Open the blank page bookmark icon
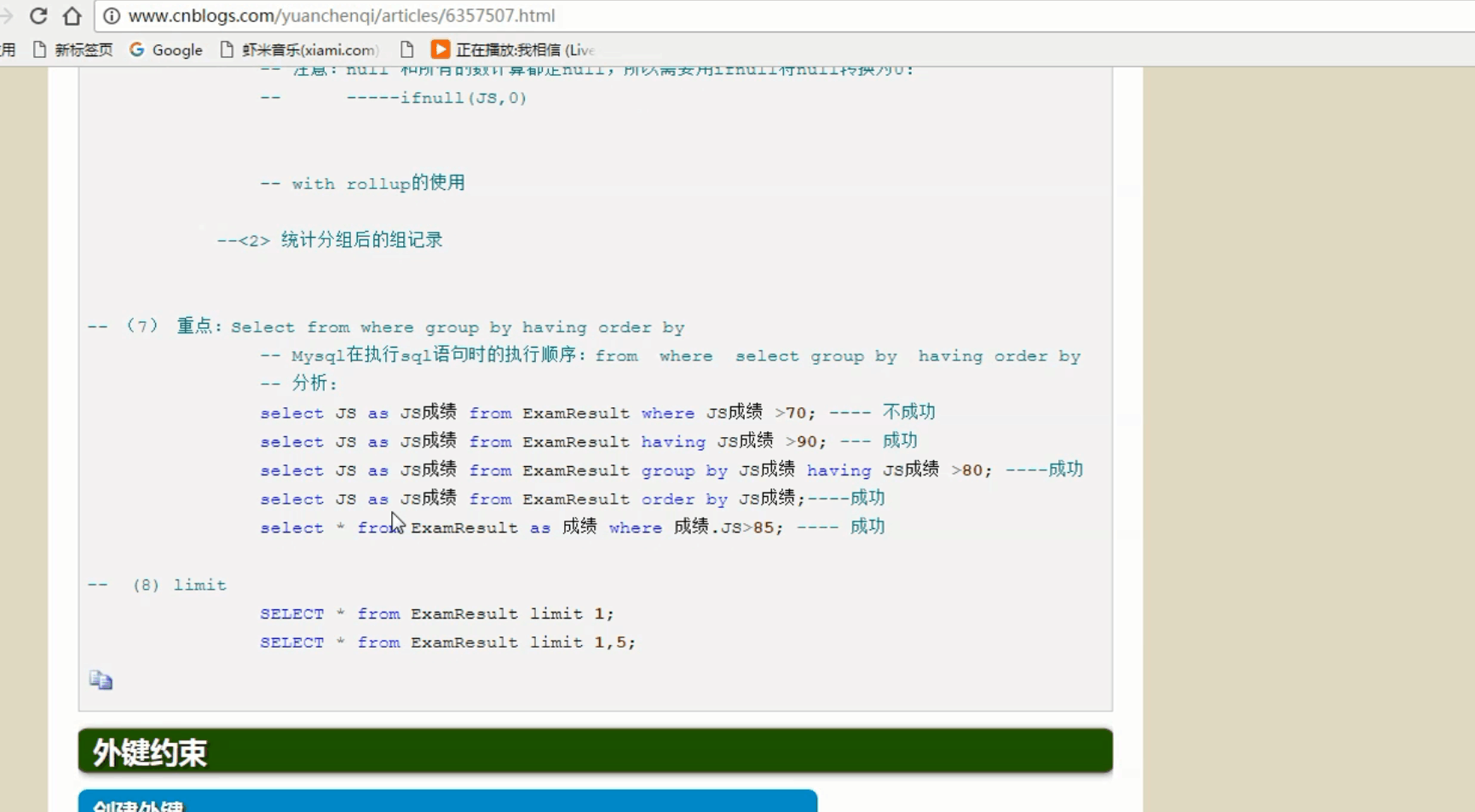The height and width of the screenshot is (812, 1475). [x=407, y=49]
